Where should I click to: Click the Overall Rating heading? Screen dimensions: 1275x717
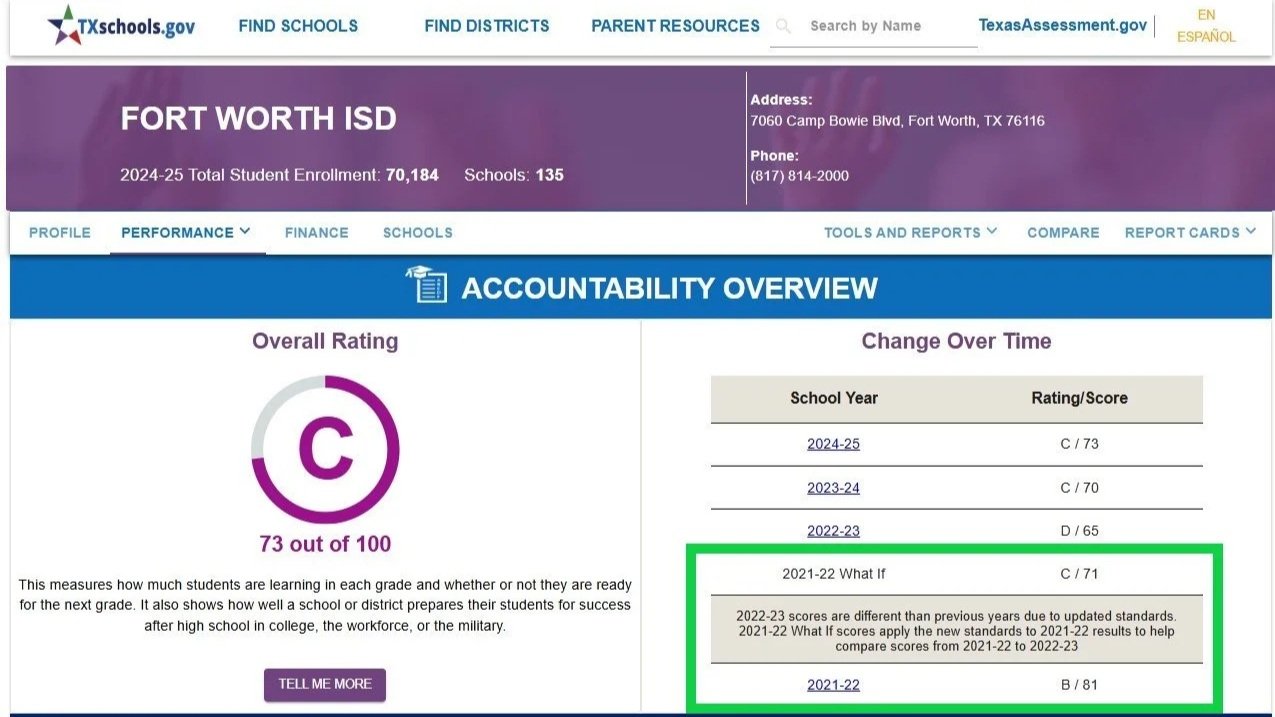(x=325, y=341)
